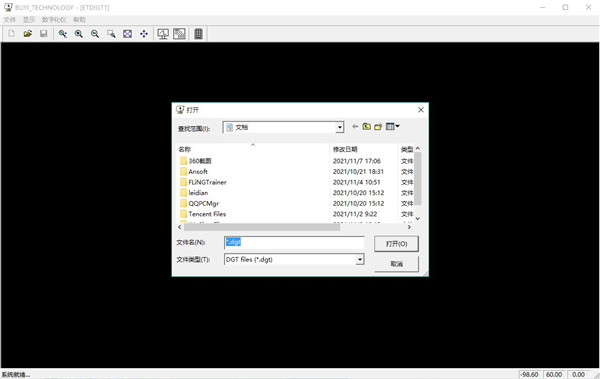Screen dimensions: 600x379
Task: Open the DGT files type dropdown
Action: pyautogui.click(x=359, y=260)
